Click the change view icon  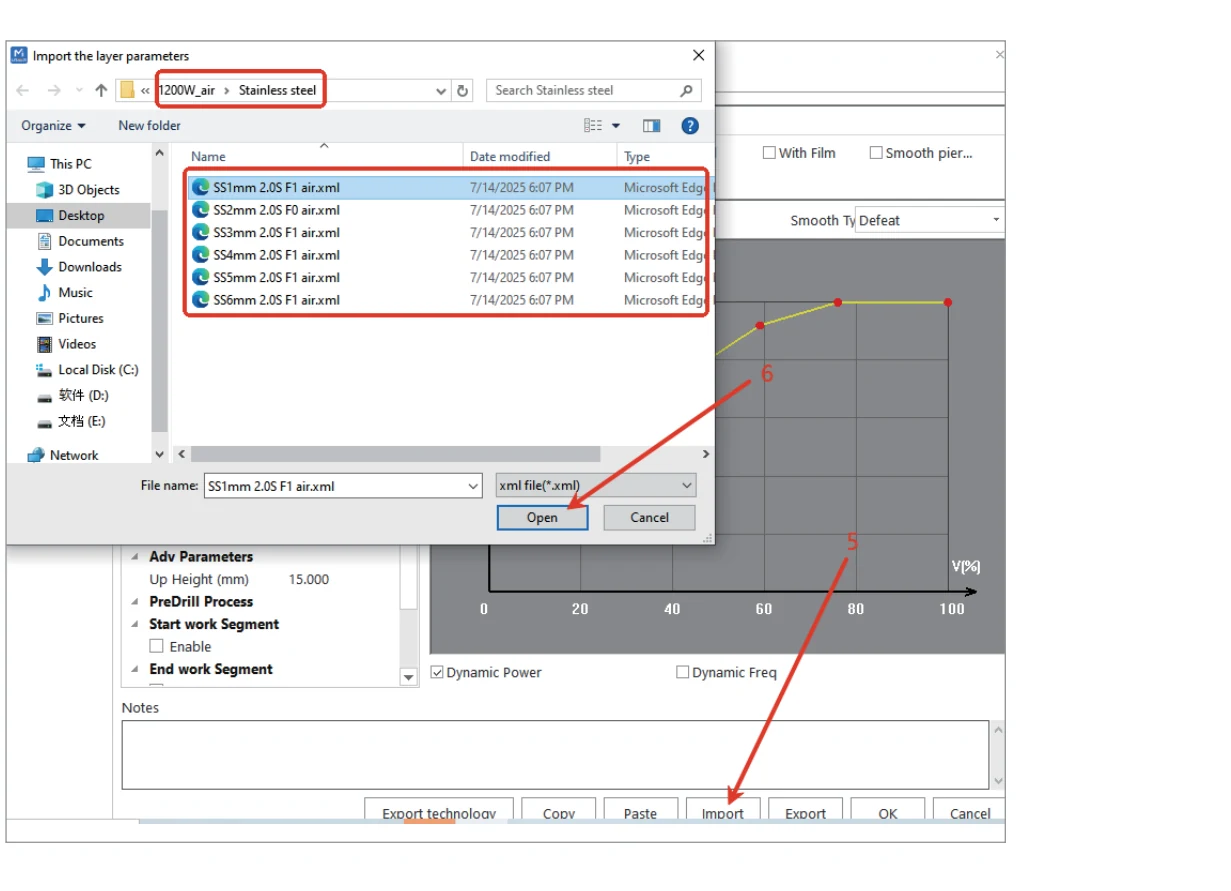[x=594, y=125]
